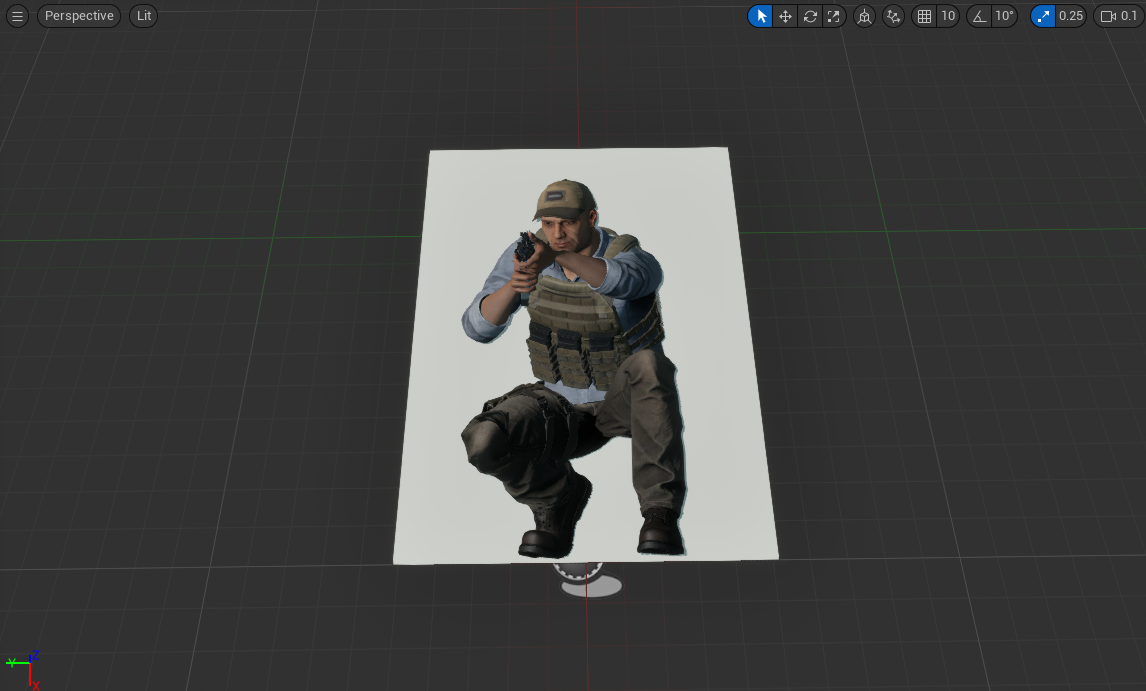
Task: Activate the Rotate tool
Action: 810,16
